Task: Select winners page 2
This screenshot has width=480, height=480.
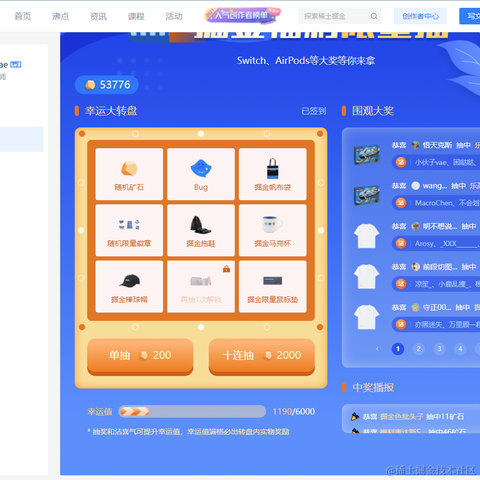Action: (x=419, y=349)
